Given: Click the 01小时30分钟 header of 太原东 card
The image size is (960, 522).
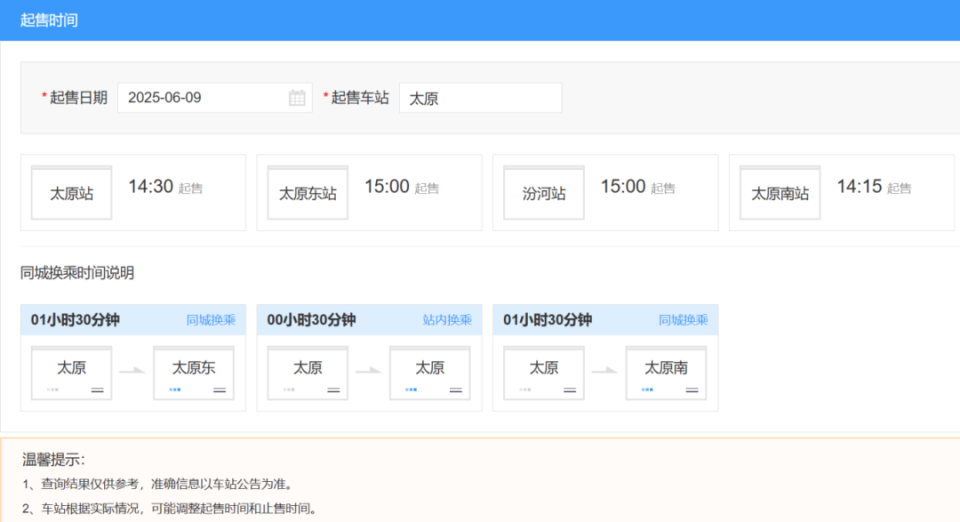Looking at the screenshot, I should 75,319.
